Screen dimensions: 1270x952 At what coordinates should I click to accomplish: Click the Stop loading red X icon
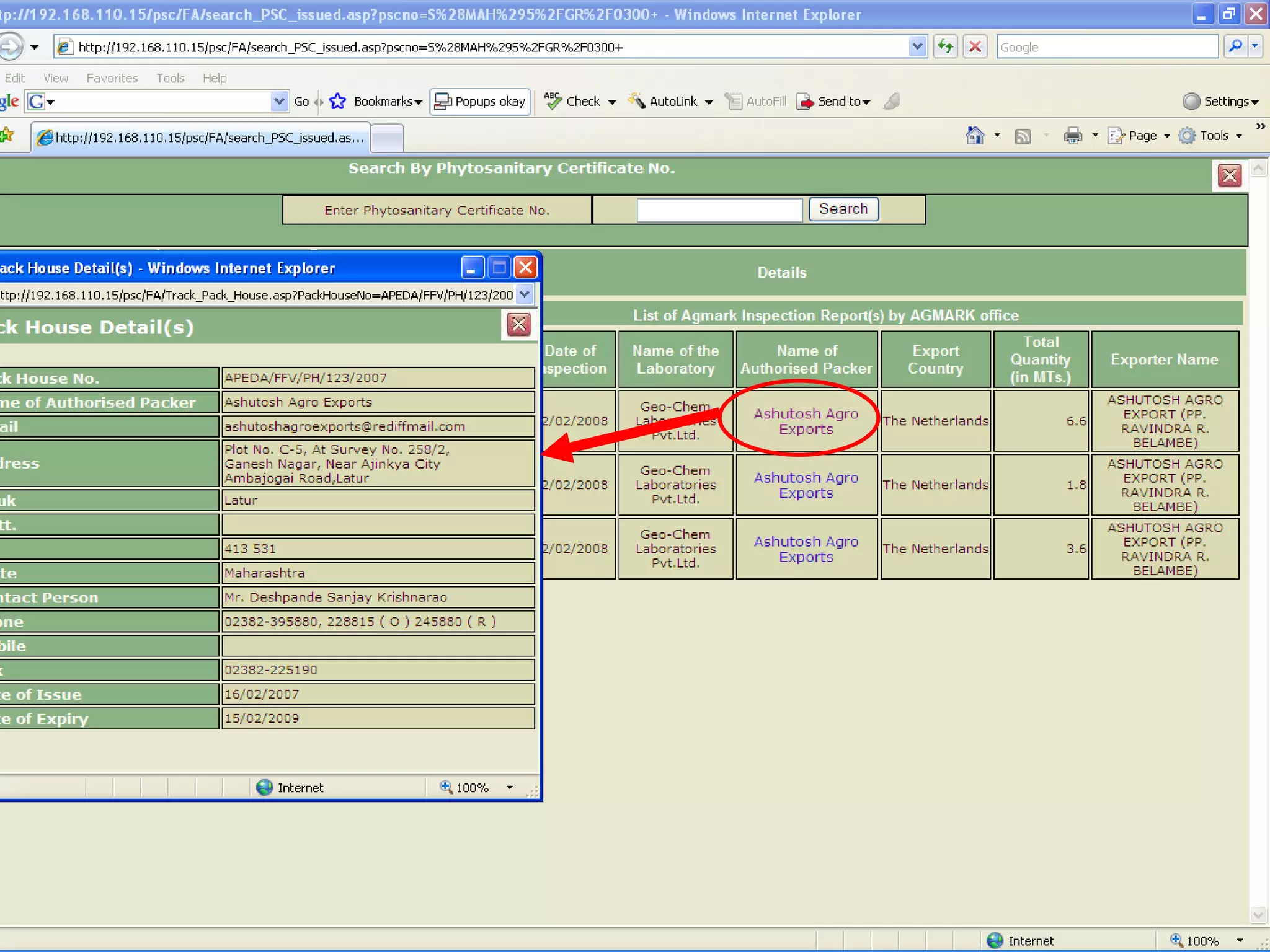pos(975,46)
